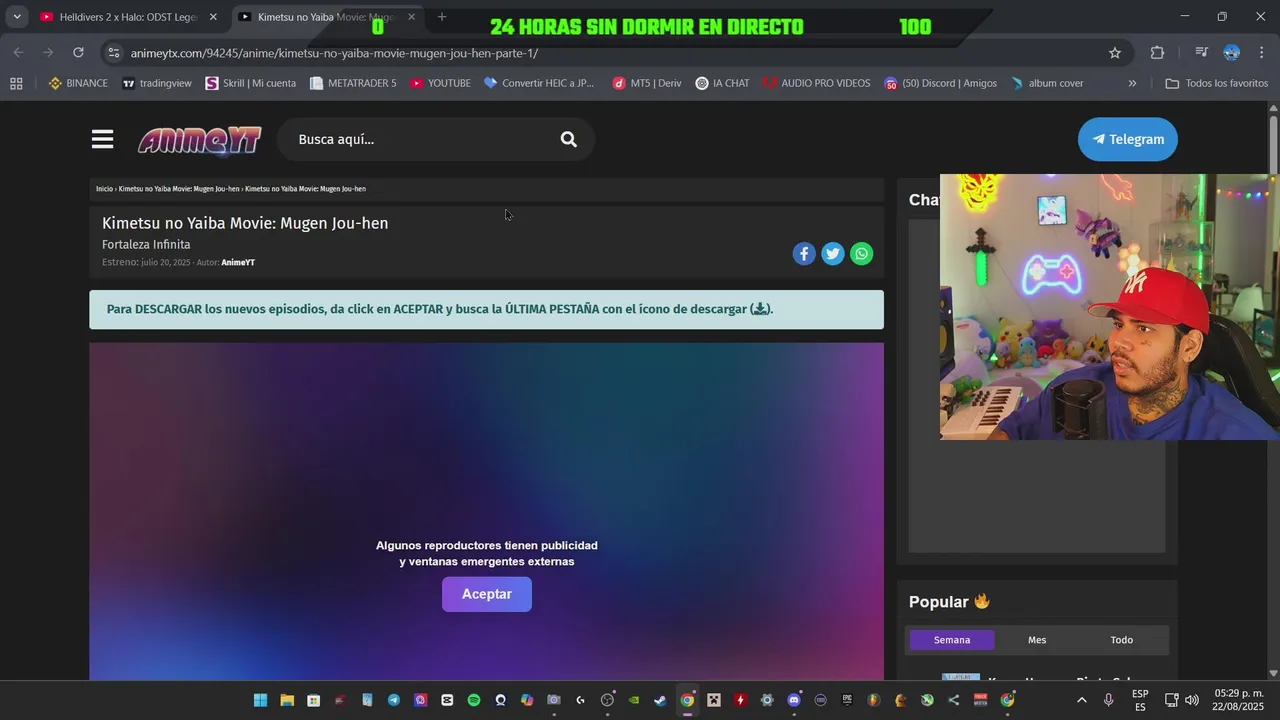Open the Skrill | Mi cuenta bookmark
The image size is (1280, 720).
[x=250, y=83]
